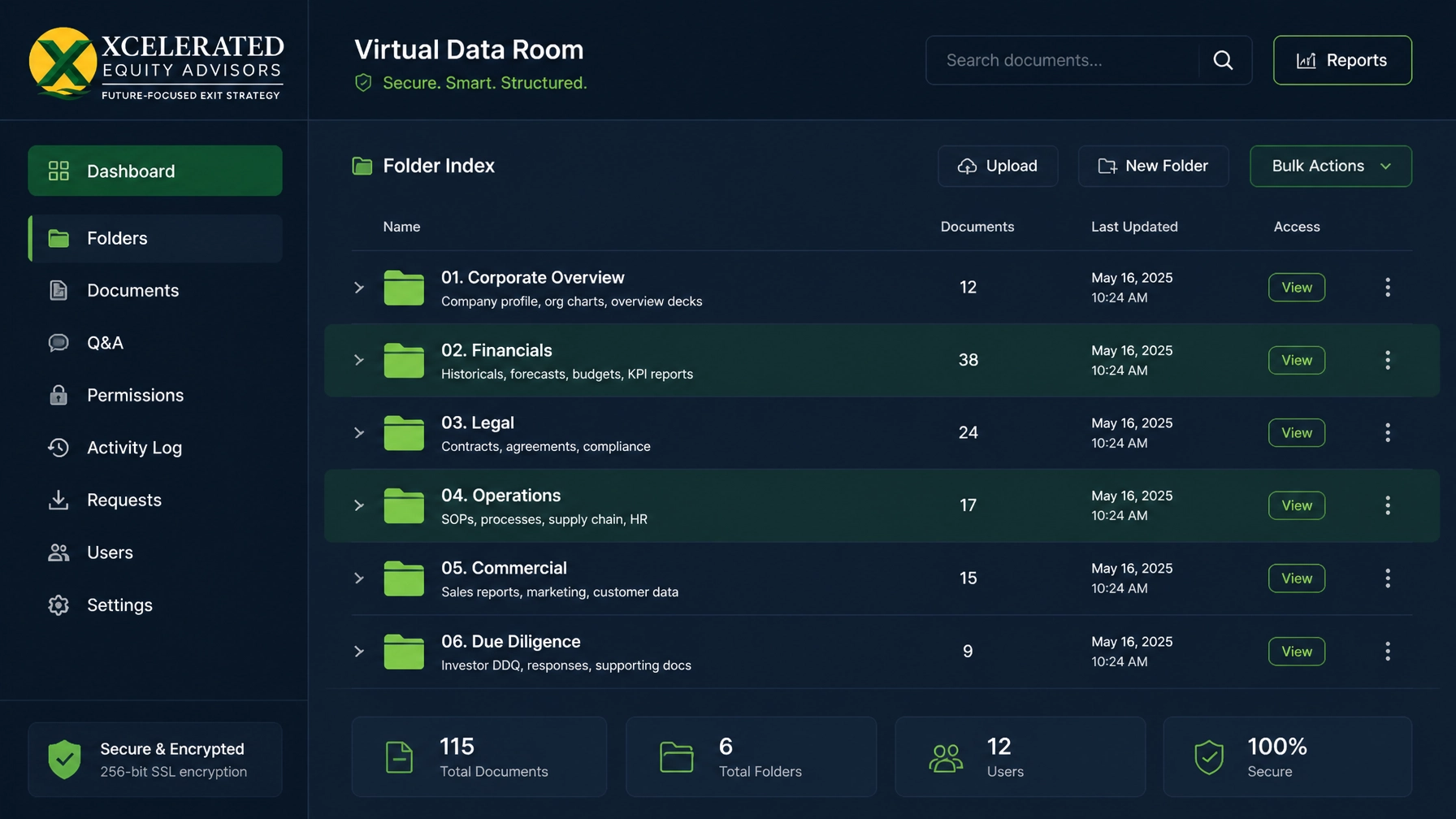Image resolution: width=1456 pixels, height=819 pixels.
Task: Click the Users stat people icon
Action: (x=946, y=758)
